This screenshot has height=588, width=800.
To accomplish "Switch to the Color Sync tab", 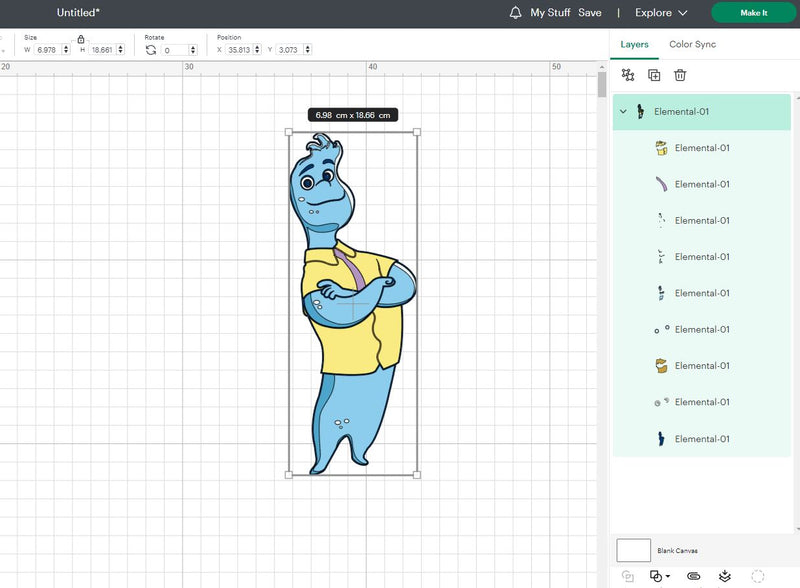I will 692,44.
